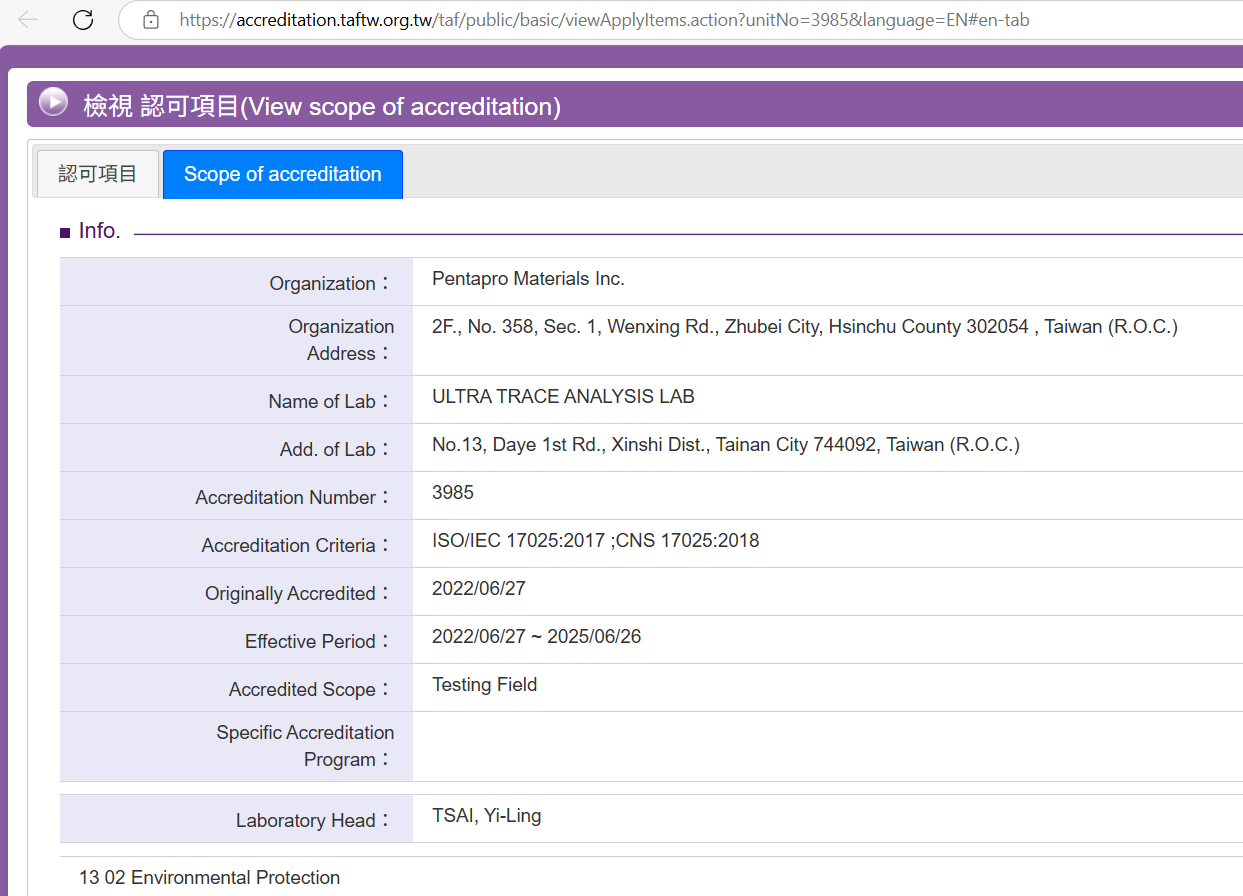Click ULTRA TRACE ANALYSIS LAB value
This screenshot has width=1243, height=896.
tap(563, 397)
